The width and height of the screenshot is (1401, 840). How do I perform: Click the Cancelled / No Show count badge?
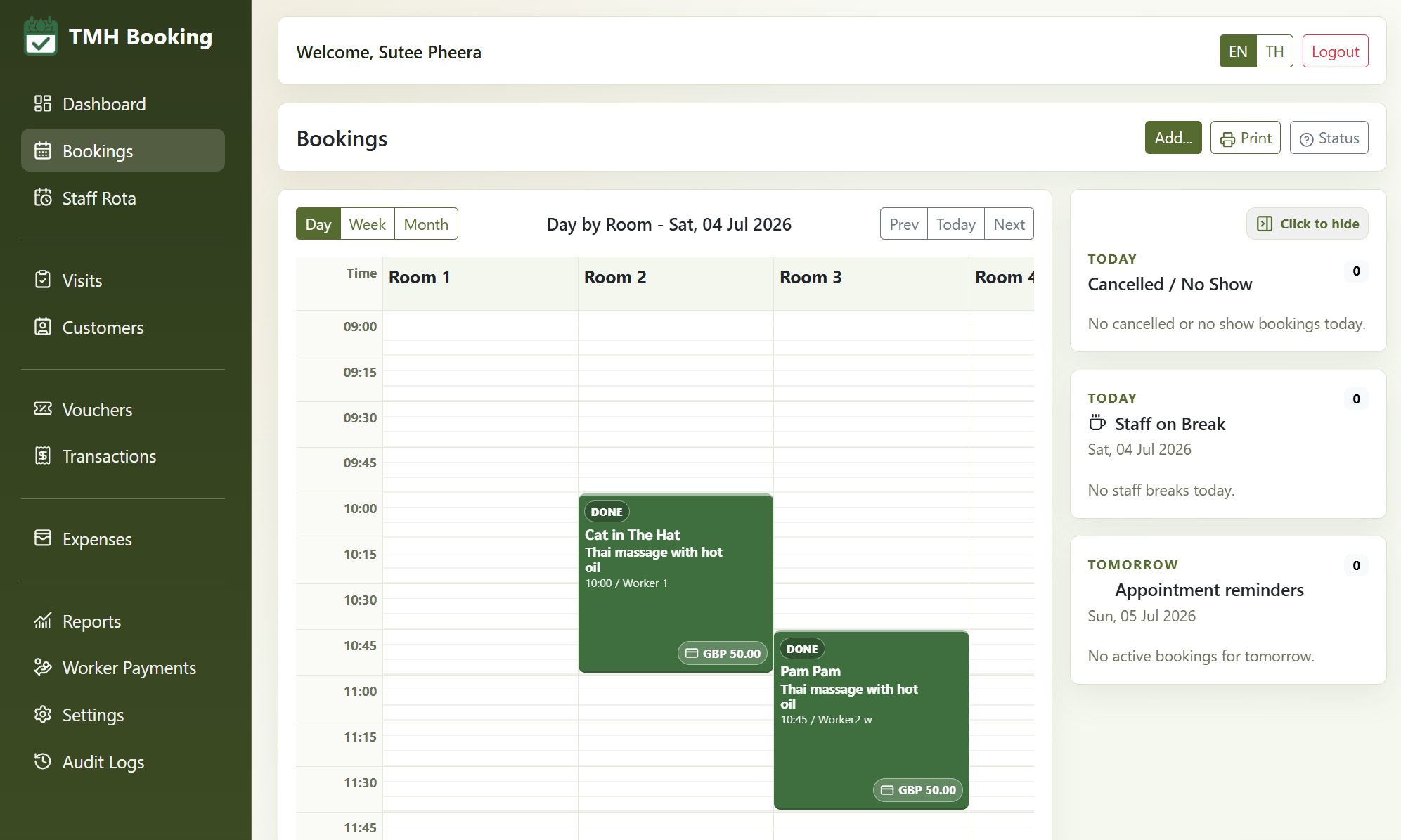click(1356, 271)
